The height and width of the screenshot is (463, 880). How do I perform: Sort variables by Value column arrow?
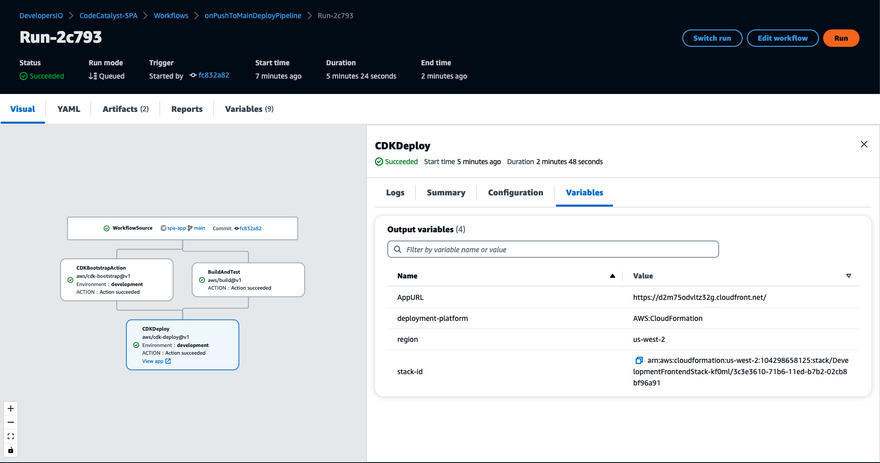coord(849,276)
